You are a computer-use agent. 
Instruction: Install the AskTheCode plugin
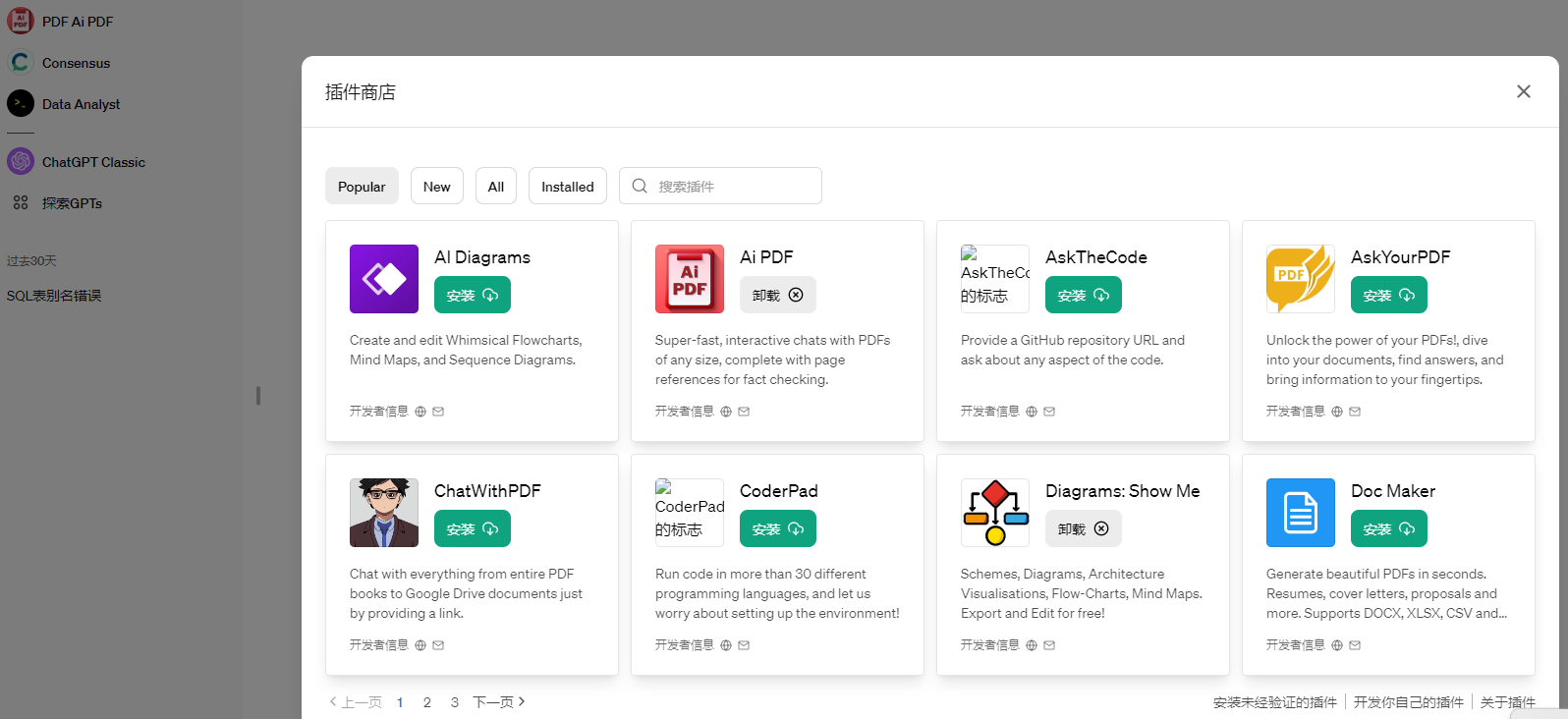[1084, 295]
